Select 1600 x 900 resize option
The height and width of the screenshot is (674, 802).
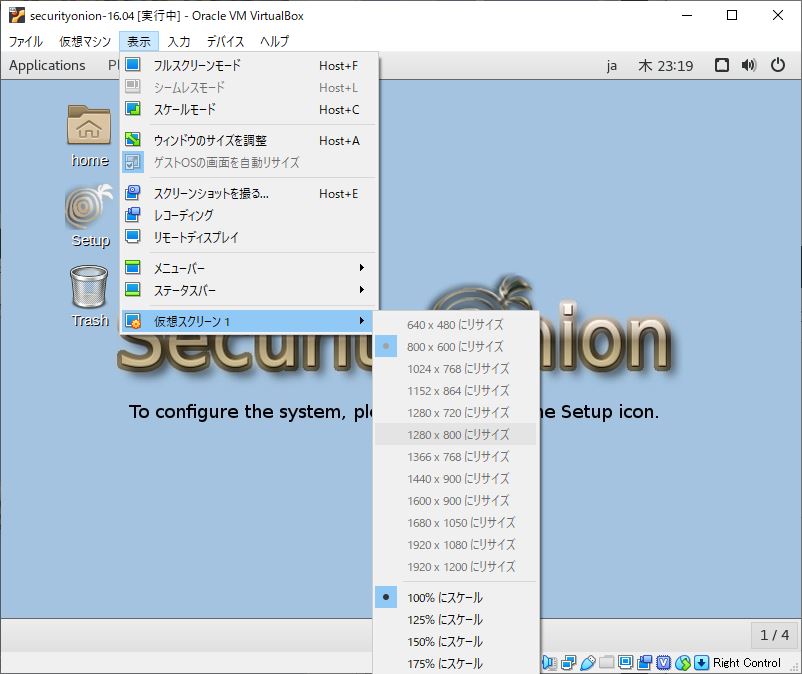click(456, 500)
